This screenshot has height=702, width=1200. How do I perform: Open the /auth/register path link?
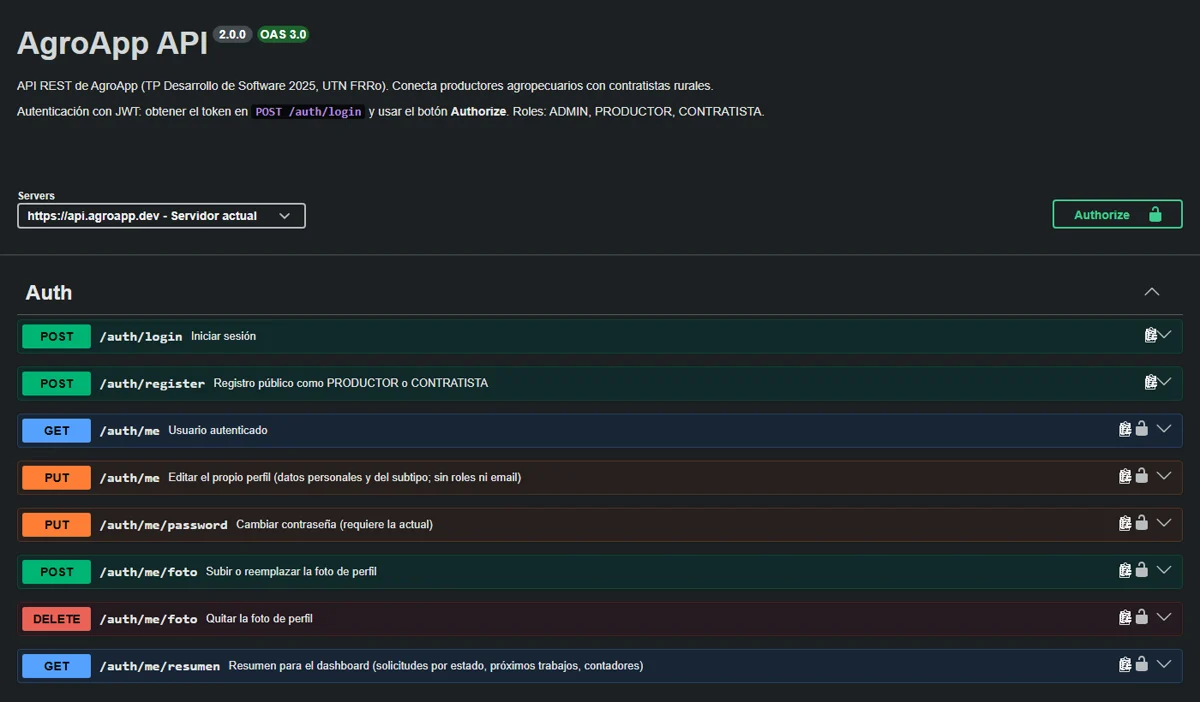(x=152, y=384)
